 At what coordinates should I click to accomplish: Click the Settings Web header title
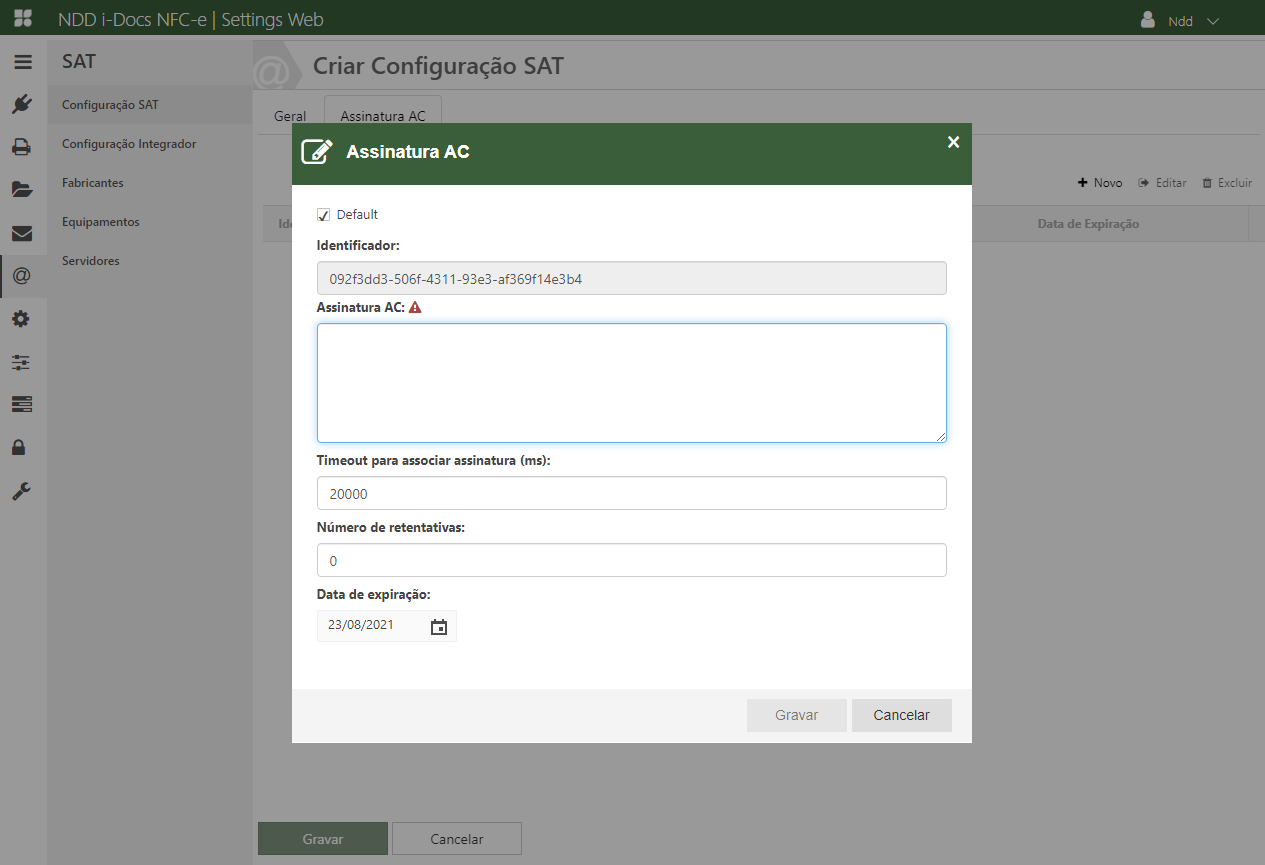(272, 20)
